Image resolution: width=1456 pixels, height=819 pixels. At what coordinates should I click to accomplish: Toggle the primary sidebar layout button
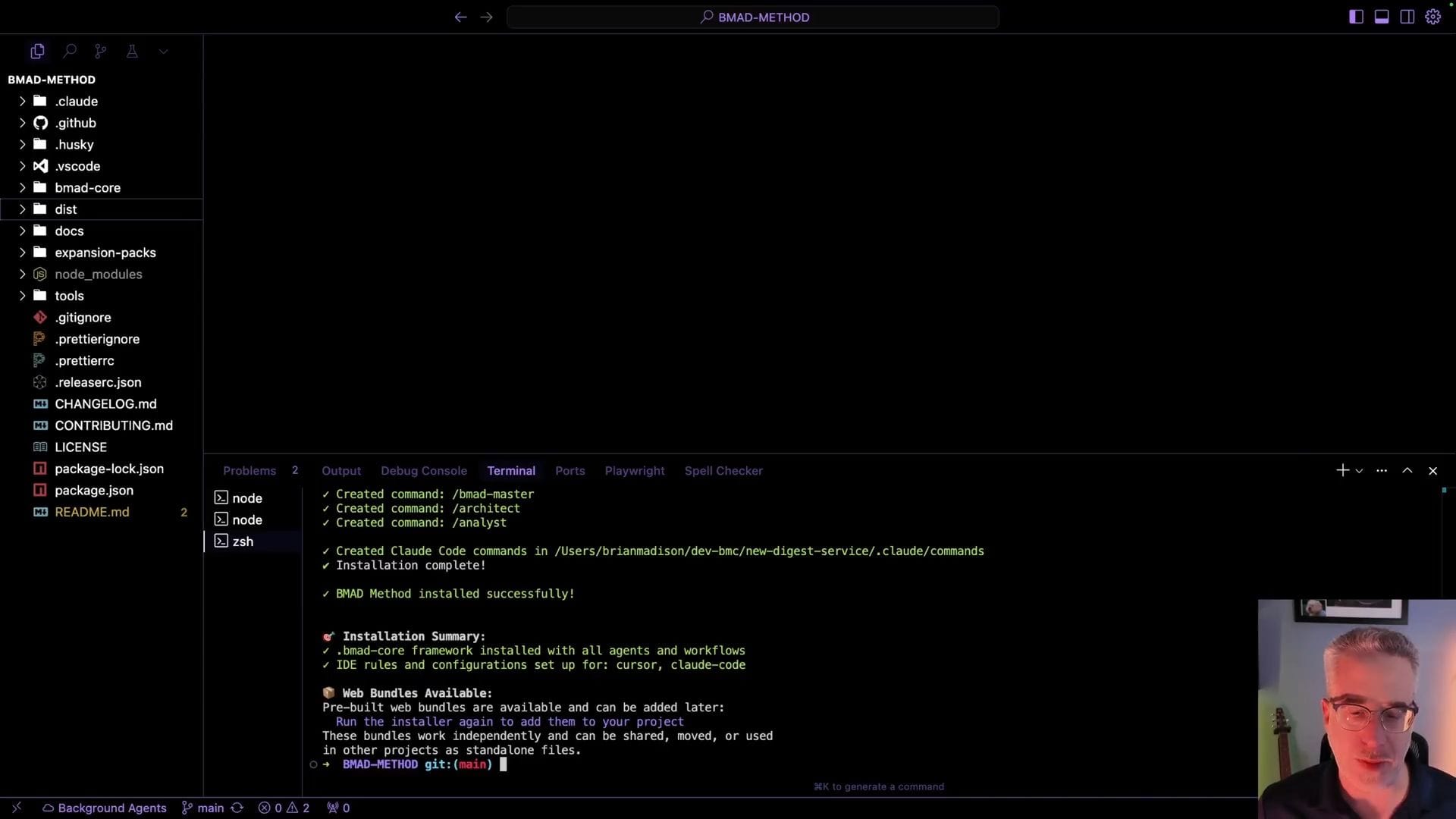(1356, 17)
